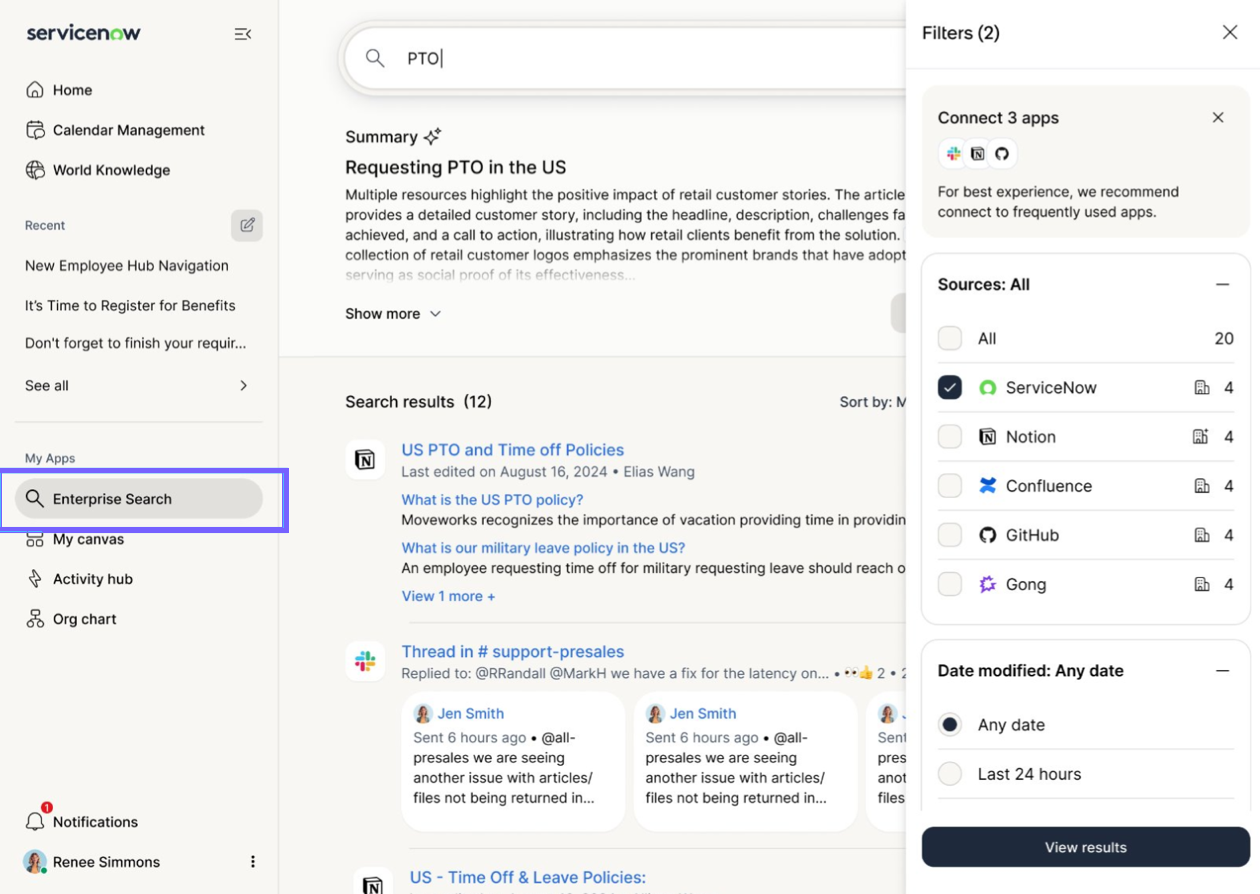Click building icon in Notion row
This screenshot has width=1260, height=894.
(x=1201, y=437)
